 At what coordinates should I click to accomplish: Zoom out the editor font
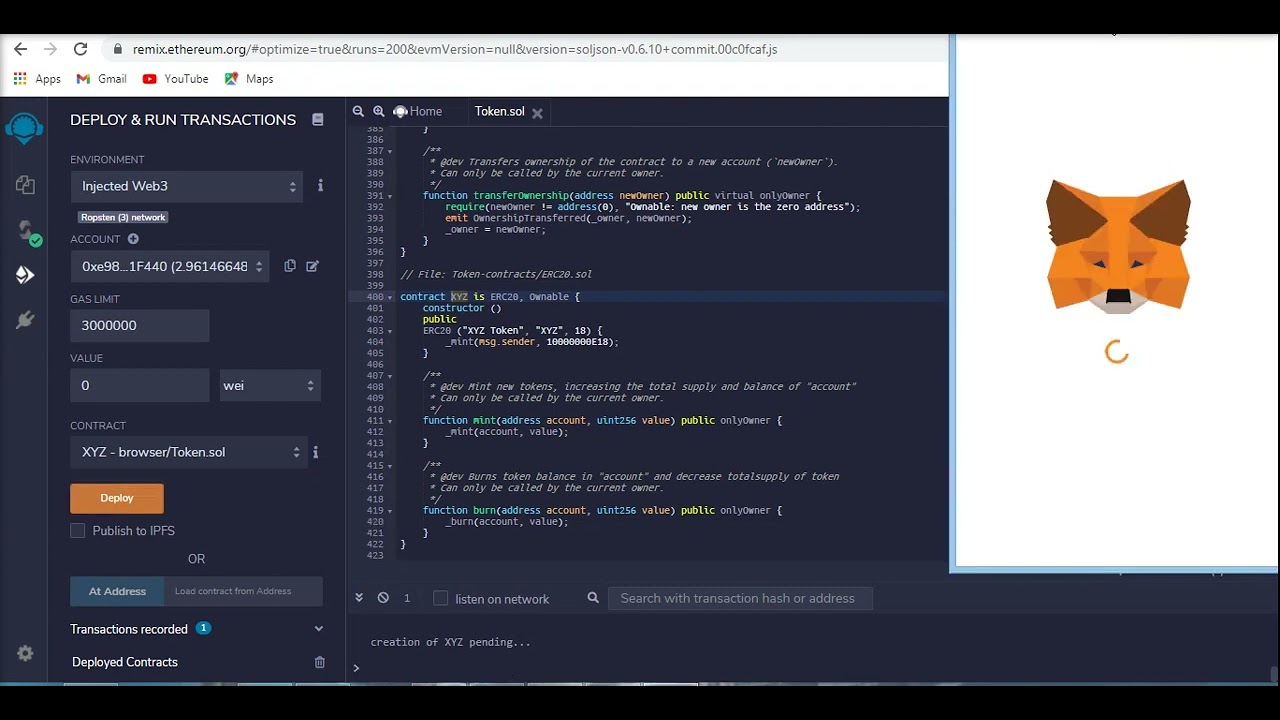point(358,111)
